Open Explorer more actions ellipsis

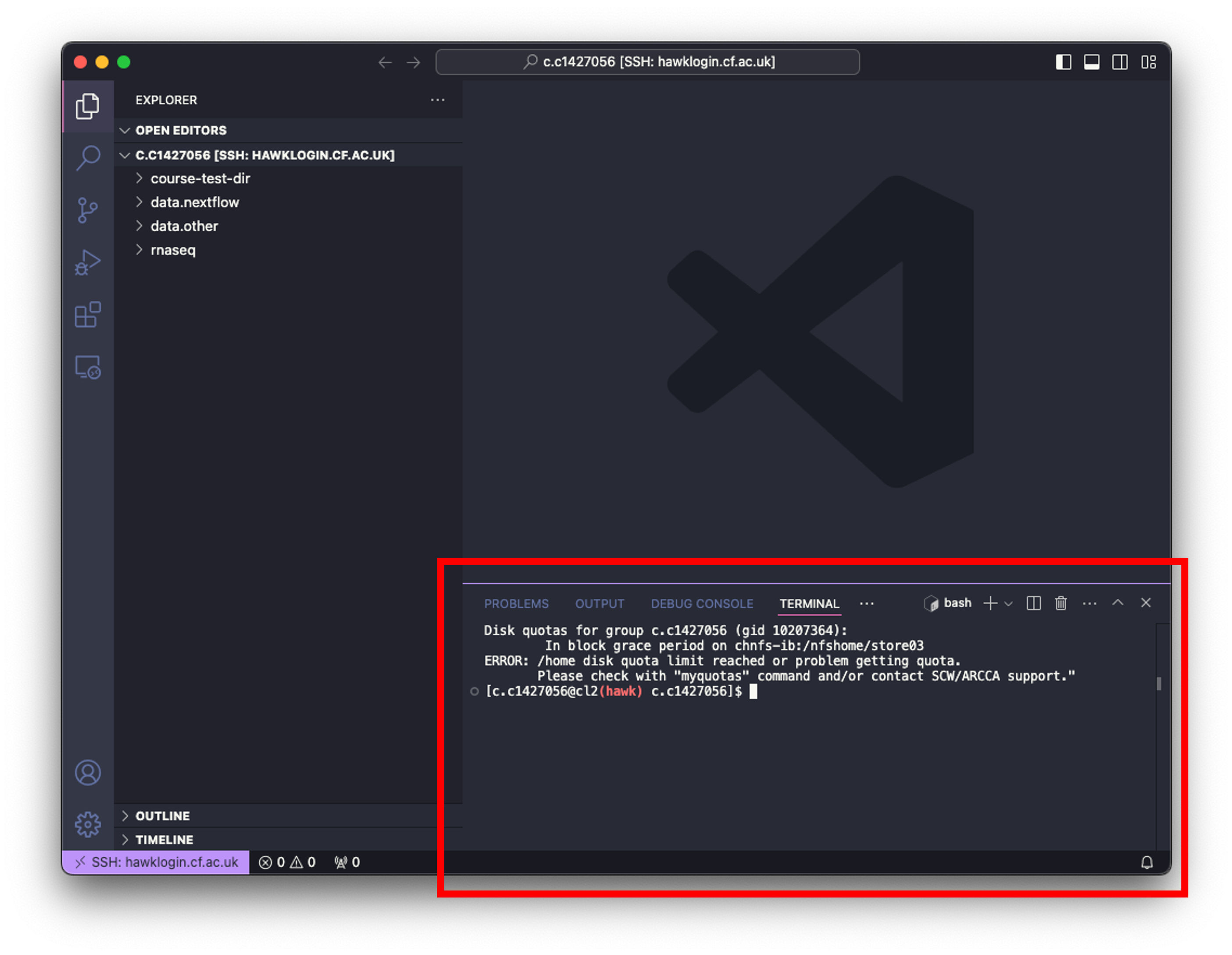[x=438, y=100]
